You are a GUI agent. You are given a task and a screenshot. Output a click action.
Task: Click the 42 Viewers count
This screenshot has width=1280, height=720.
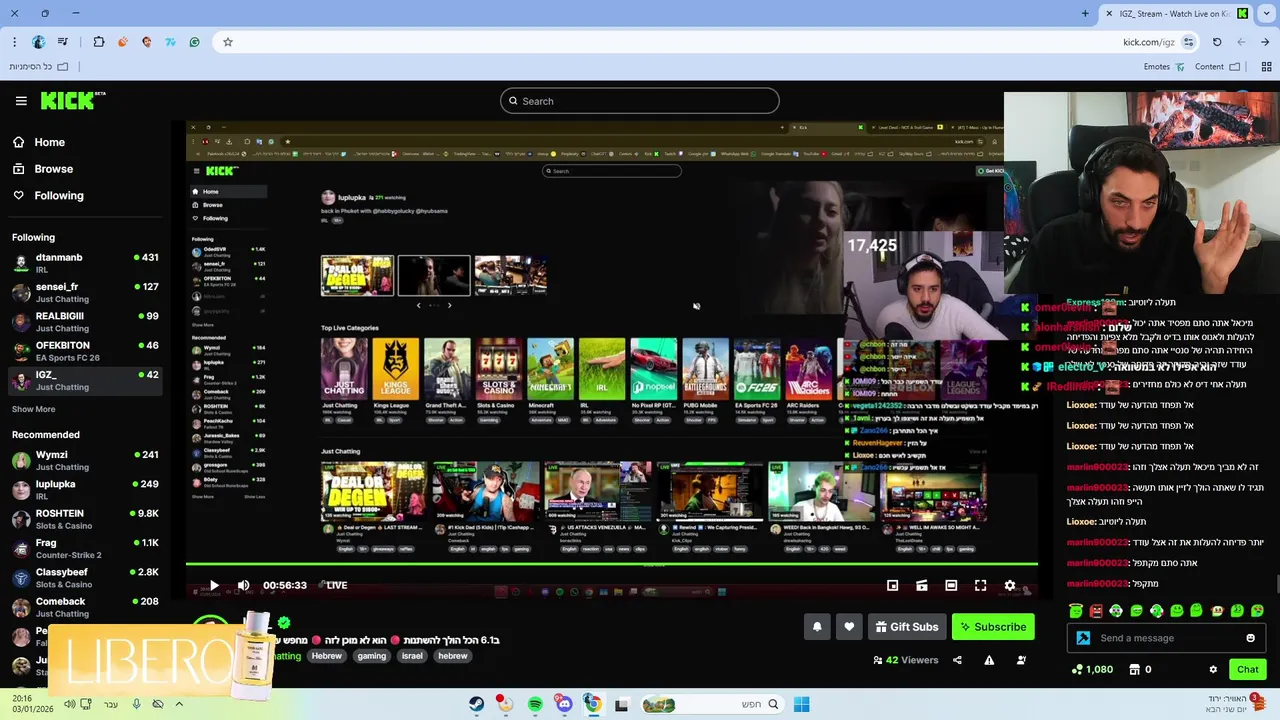point(905,660)
